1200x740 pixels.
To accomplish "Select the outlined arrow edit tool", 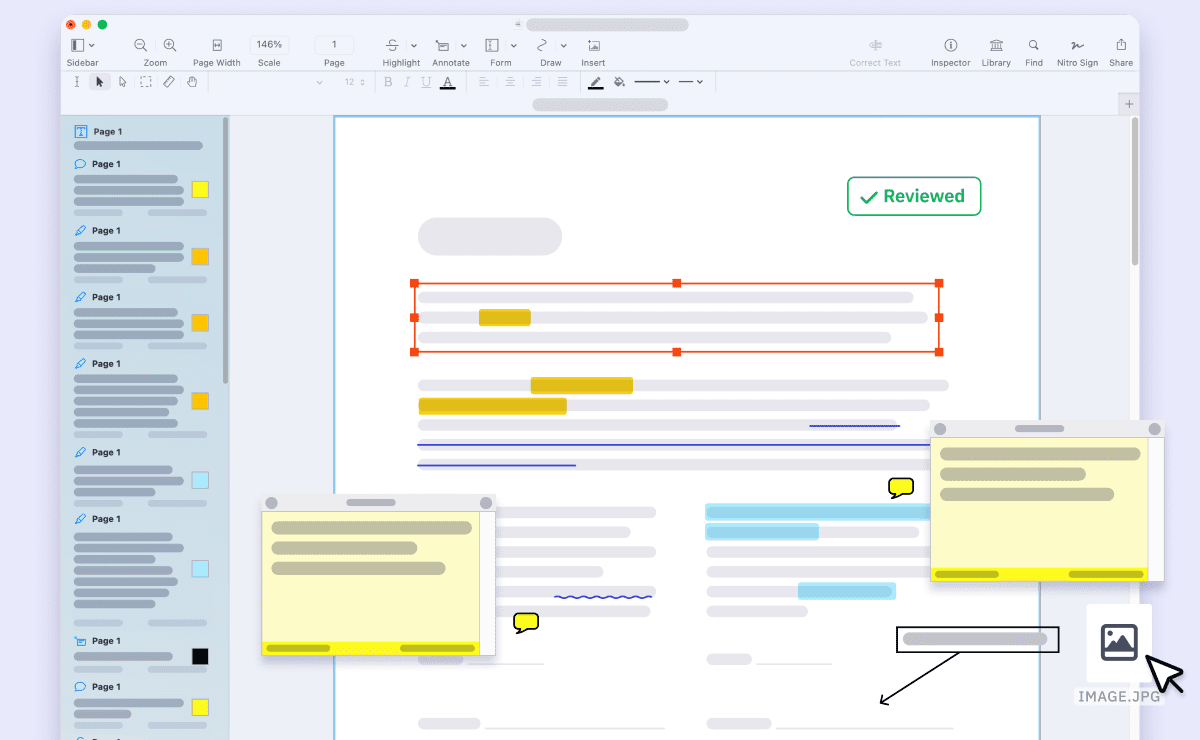I will tap(123, 82).
